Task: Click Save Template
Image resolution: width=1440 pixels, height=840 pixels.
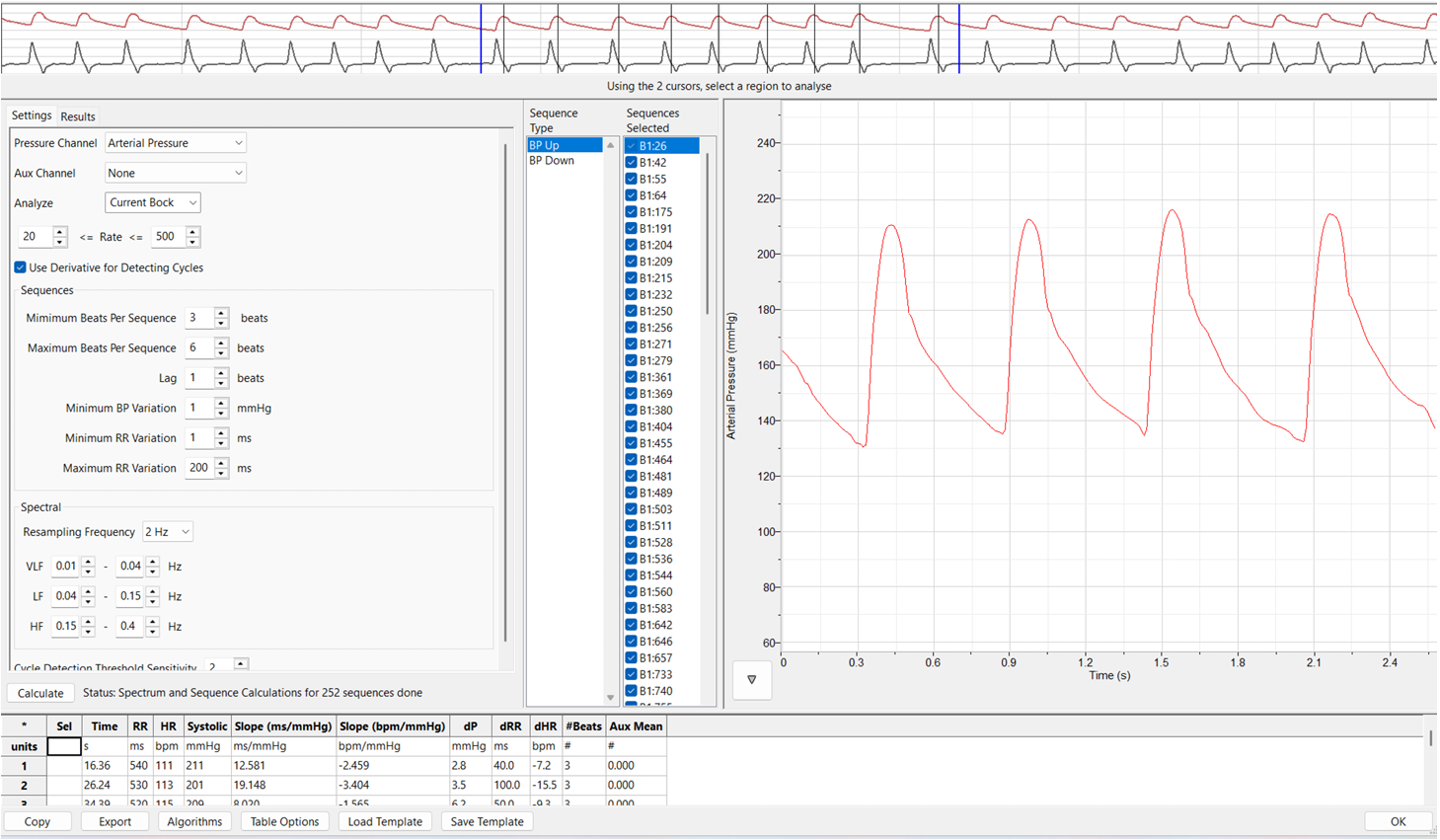Action: [x=487, y=821]
